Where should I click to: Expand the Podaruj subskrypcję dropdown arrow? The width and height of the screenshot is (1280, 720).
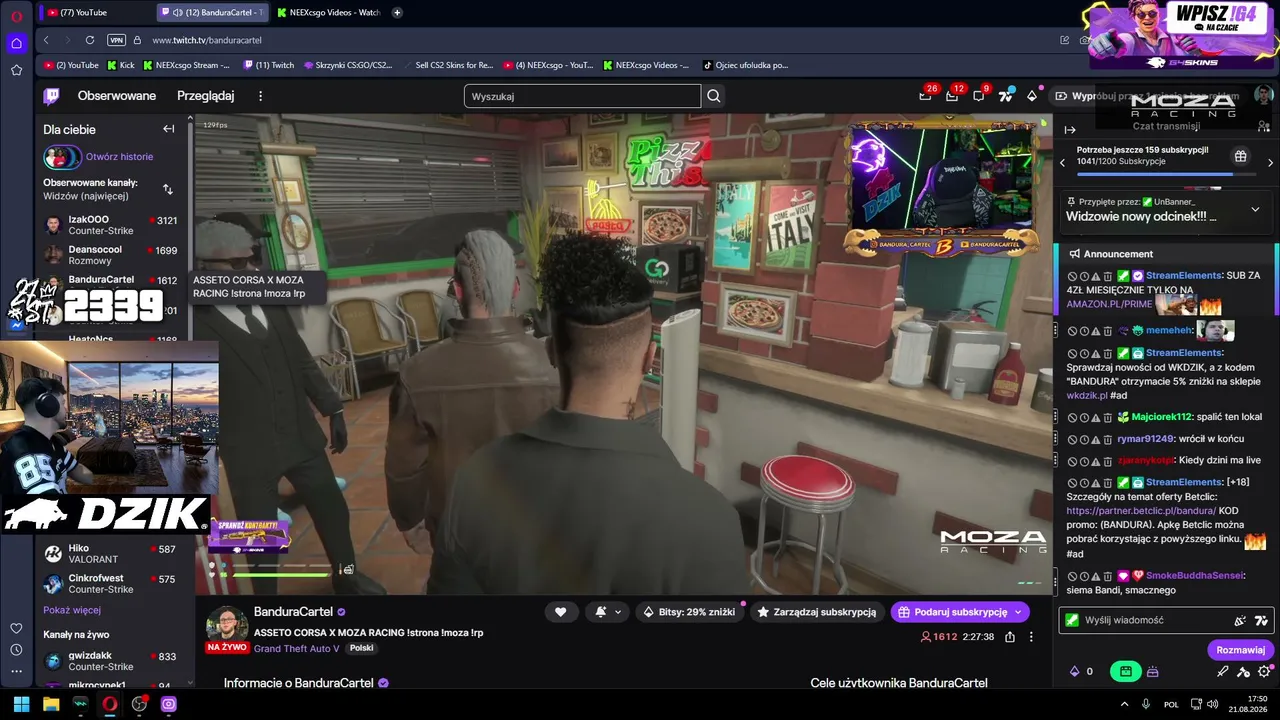[1019, 612]
